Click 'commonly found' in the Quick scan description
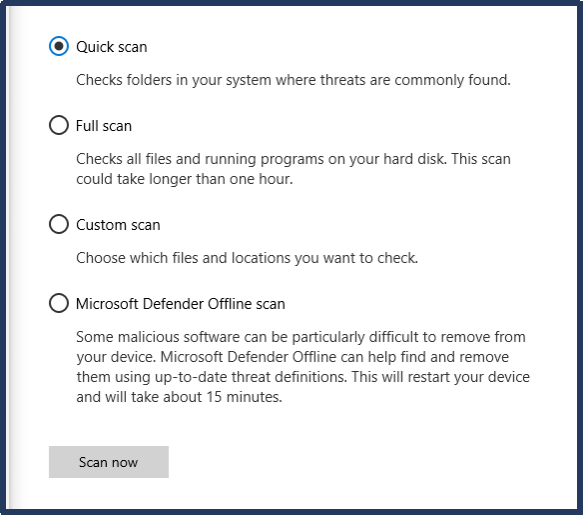 pos(452,80)
